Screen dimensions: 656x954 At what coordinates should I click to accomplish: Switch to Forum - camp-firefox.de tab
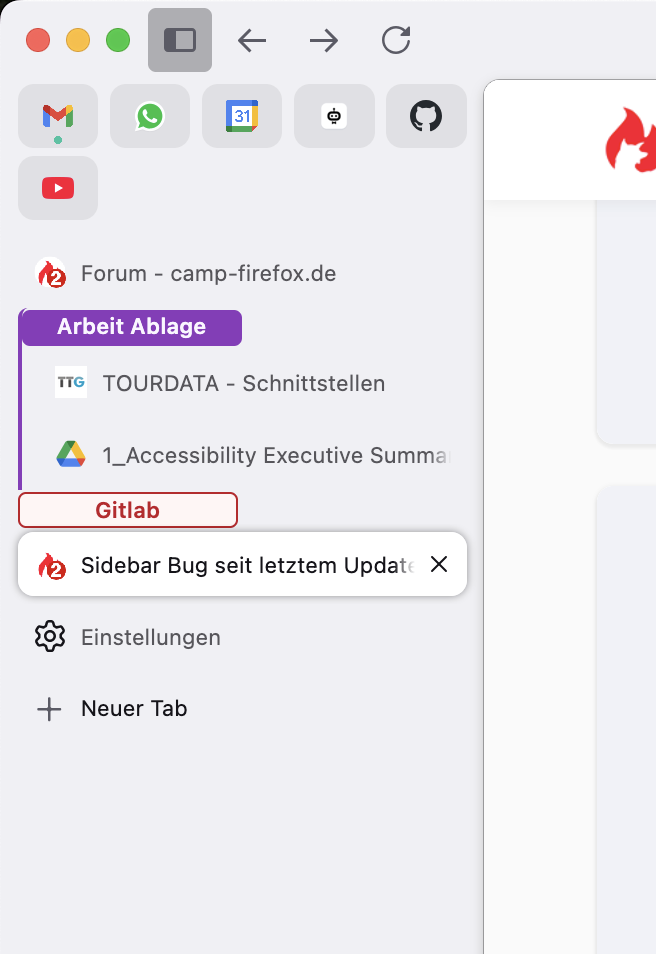point(208,273)
